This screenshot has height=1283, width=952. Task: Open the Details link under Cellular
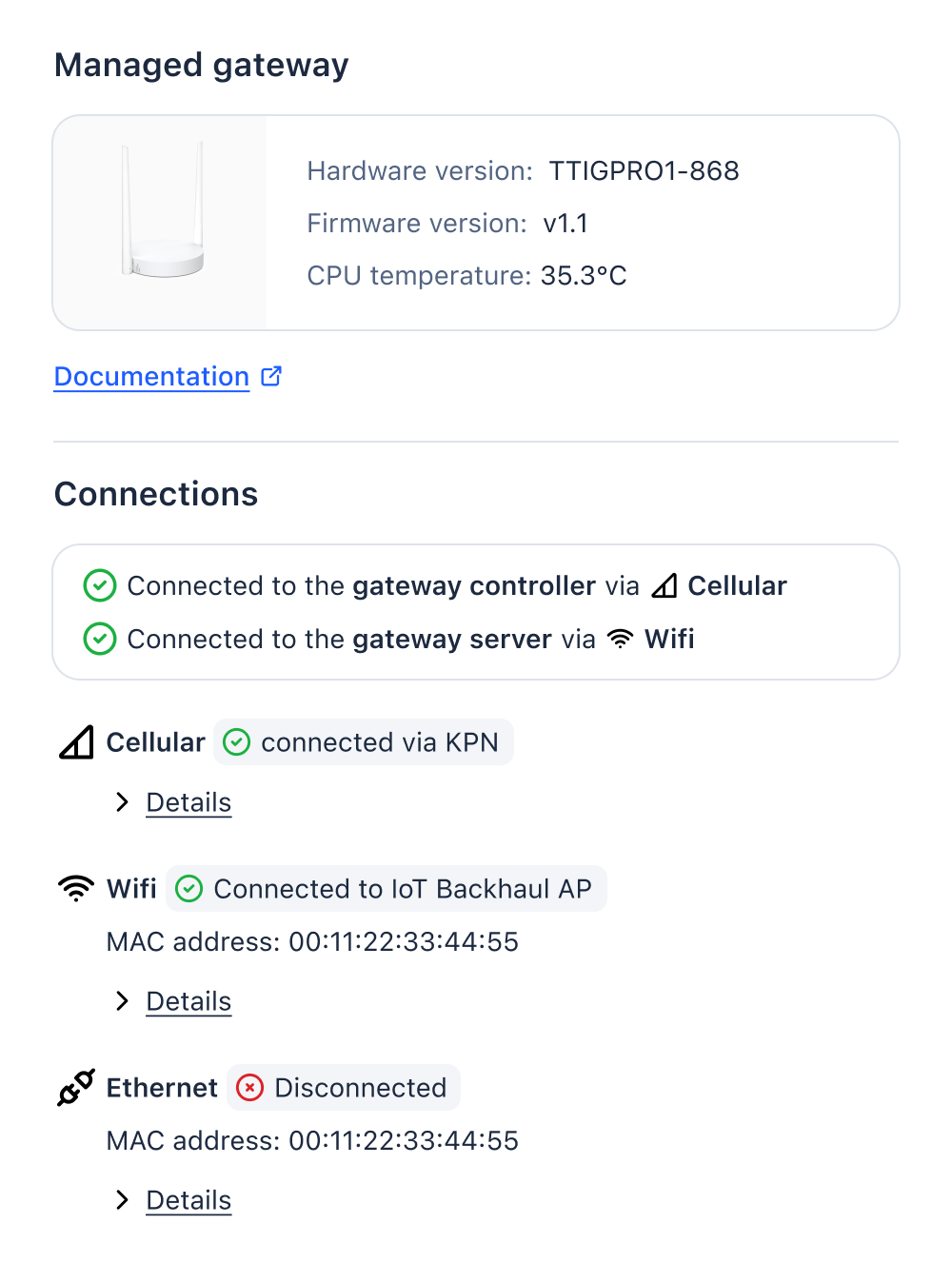188,802
